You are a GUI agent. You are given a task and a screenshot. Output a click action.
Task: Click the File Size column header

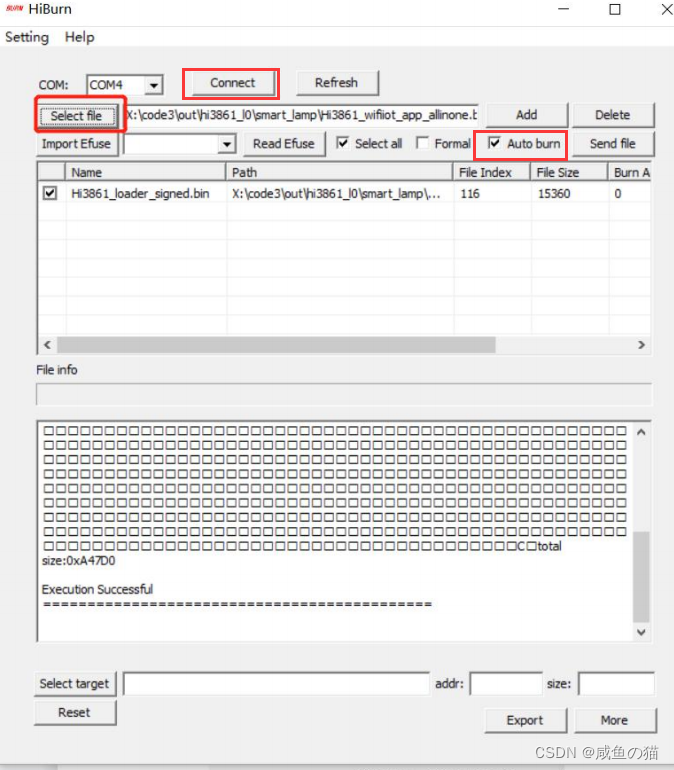click(x=569, y=172)
